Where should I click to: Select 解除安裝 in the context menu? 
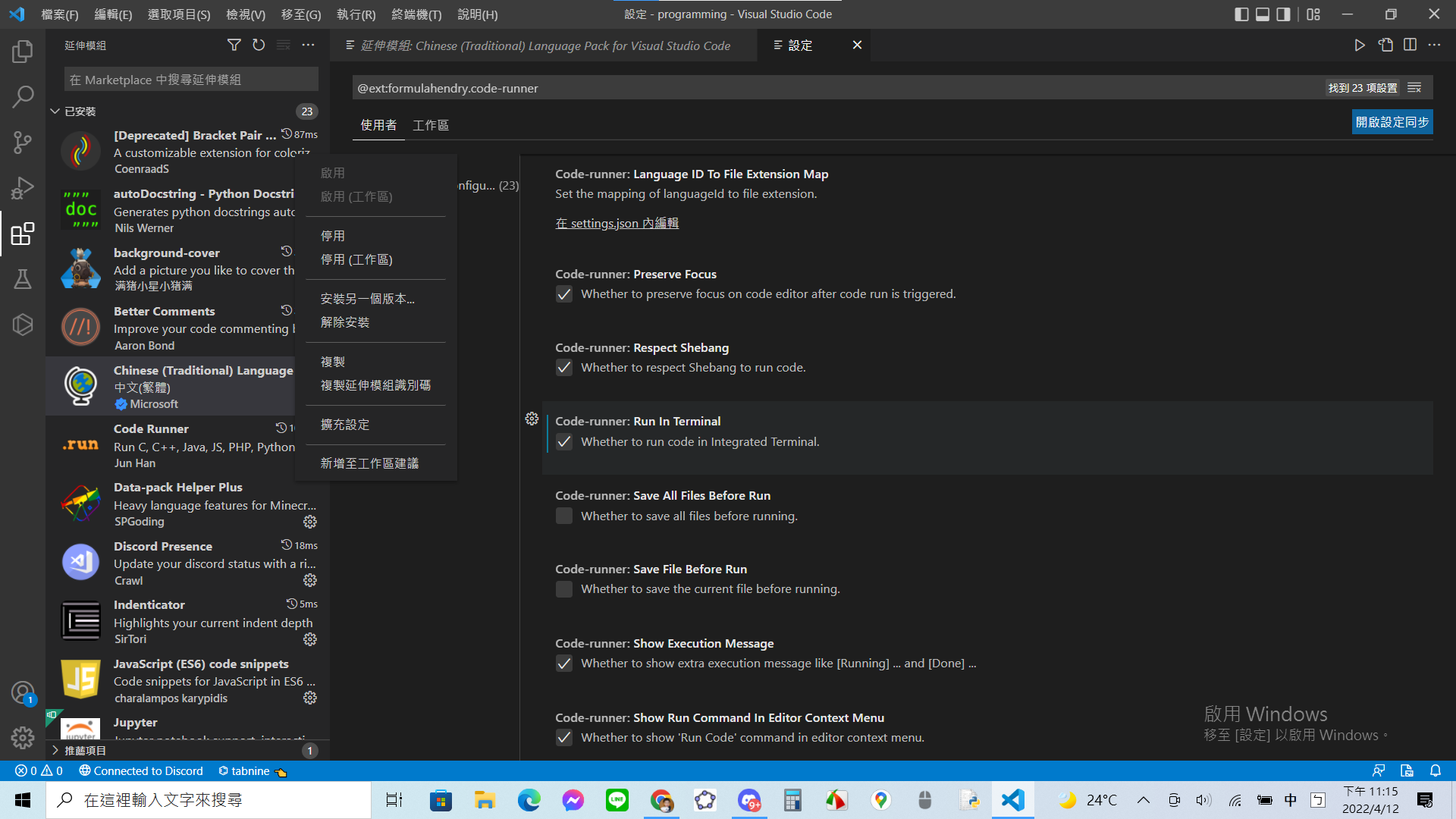pyautogui.click(x=345, y=322)
